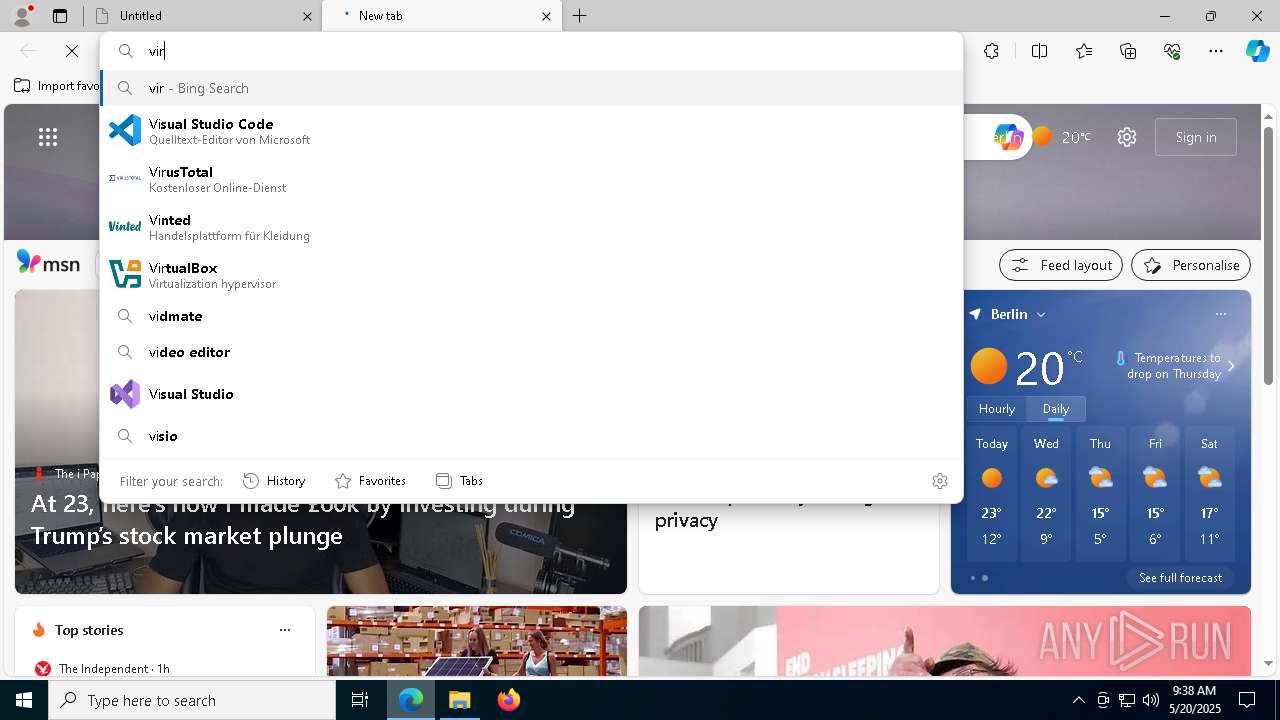Open the apps grid launcher
Image resolution: width=1280 pixels, height=720 pixels.
coord(48,137)
